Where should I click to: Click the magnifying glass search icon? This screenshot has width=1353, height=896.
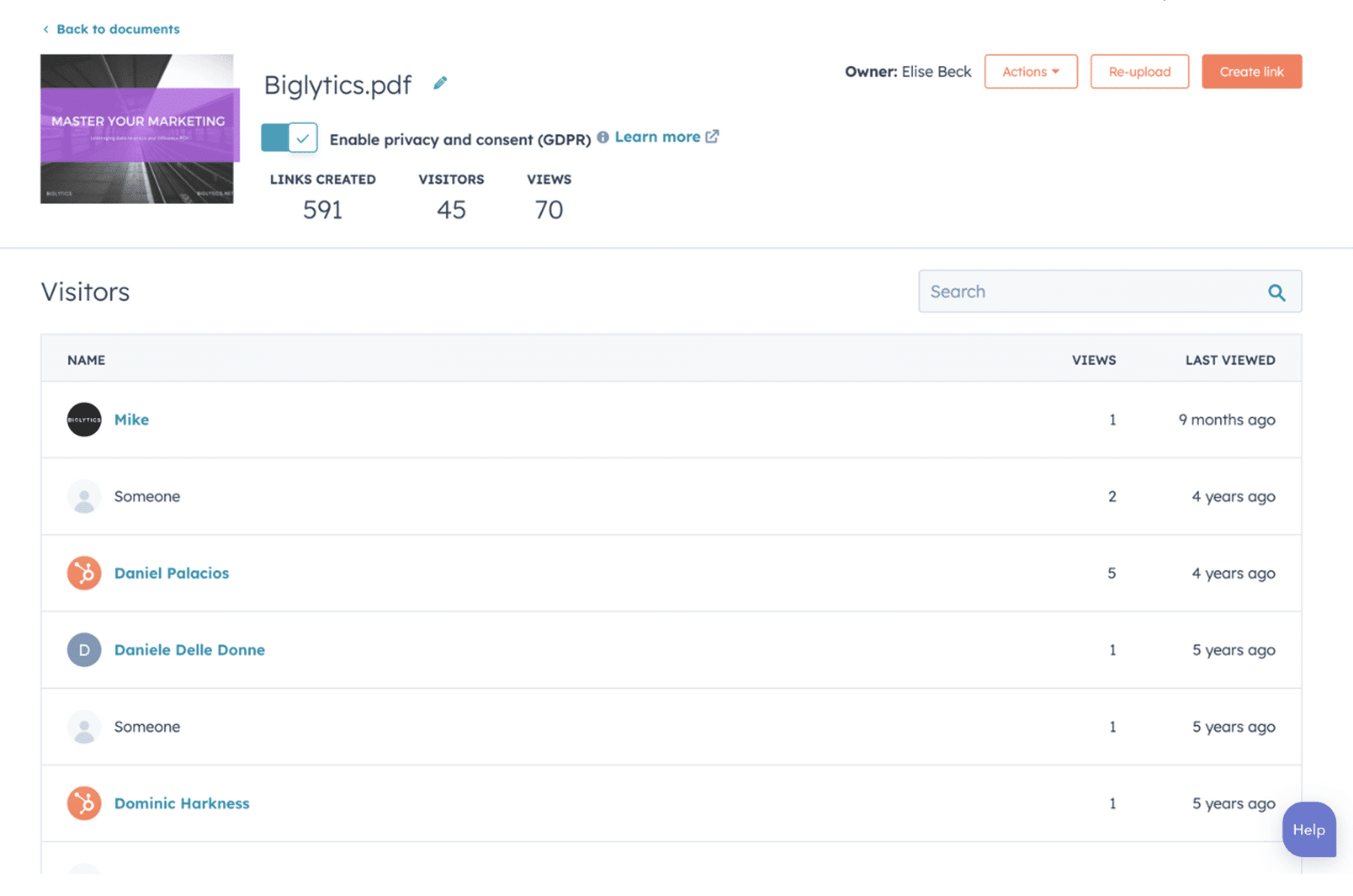coord(1276,293)
